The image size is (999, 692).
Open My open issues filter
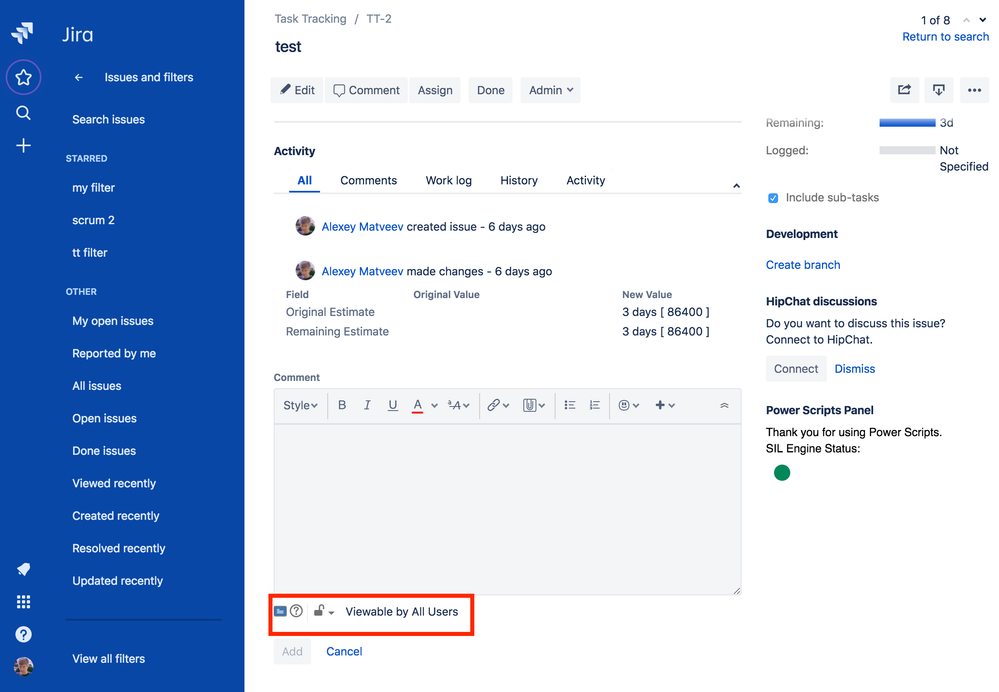pos(113,321)
